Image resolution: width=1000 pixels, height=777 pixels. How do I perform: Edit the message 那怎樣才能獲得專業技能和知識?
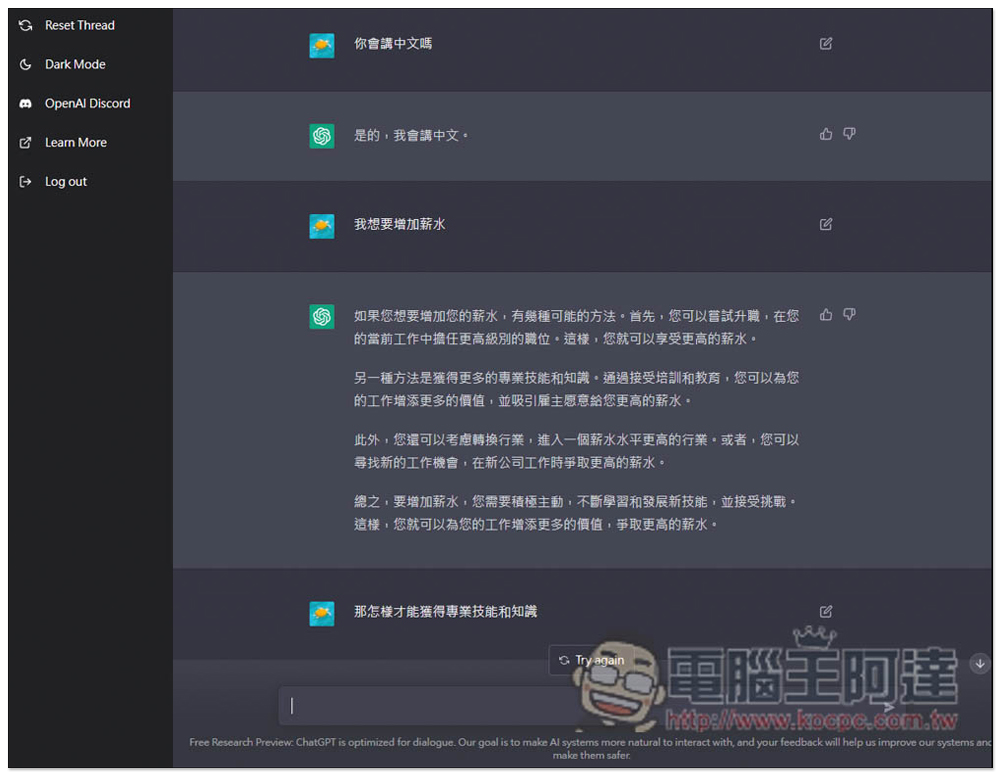825,611
